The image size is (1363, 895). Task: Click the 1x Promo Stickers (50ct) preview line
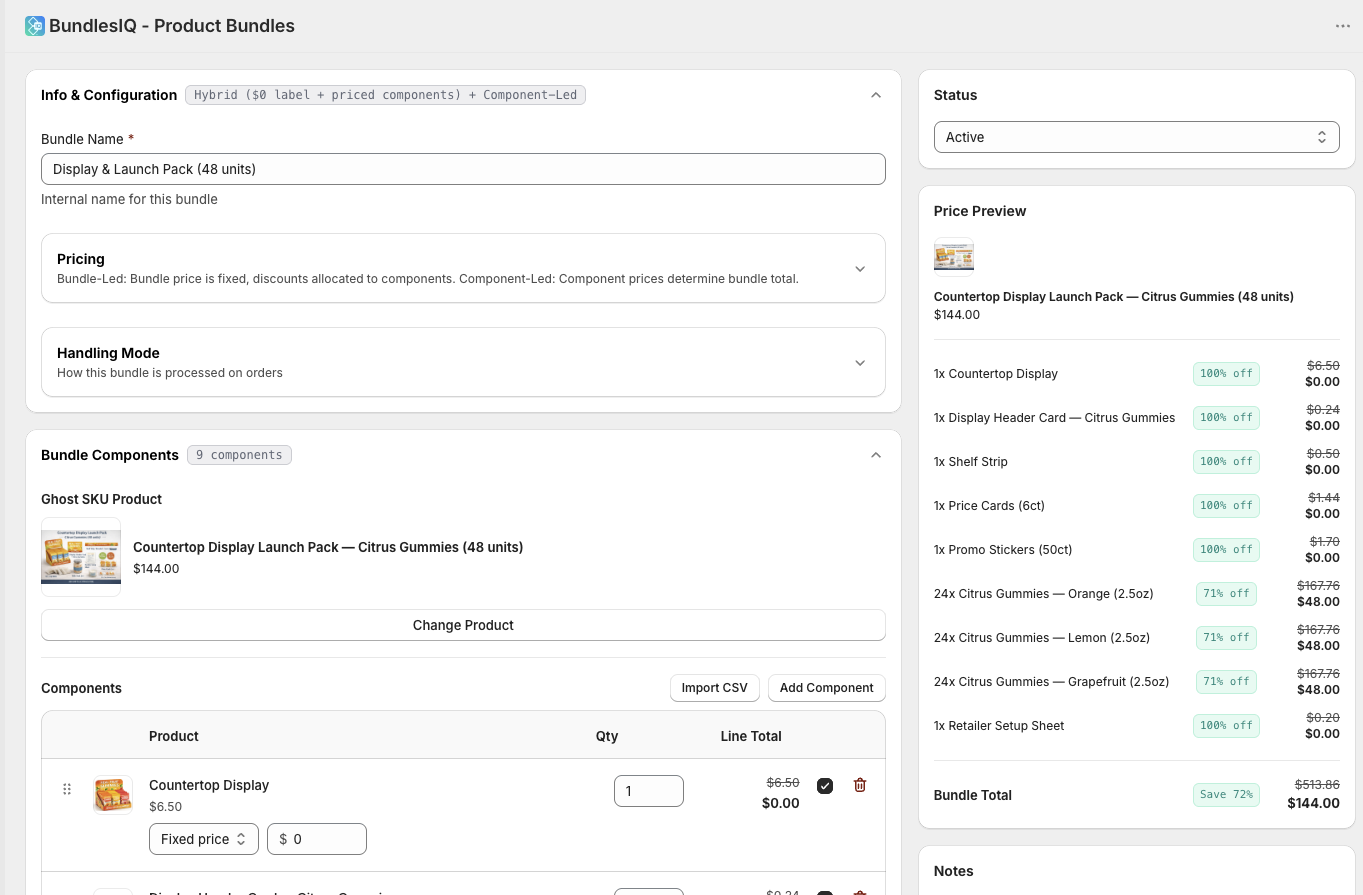click(x=1137, y=549)
